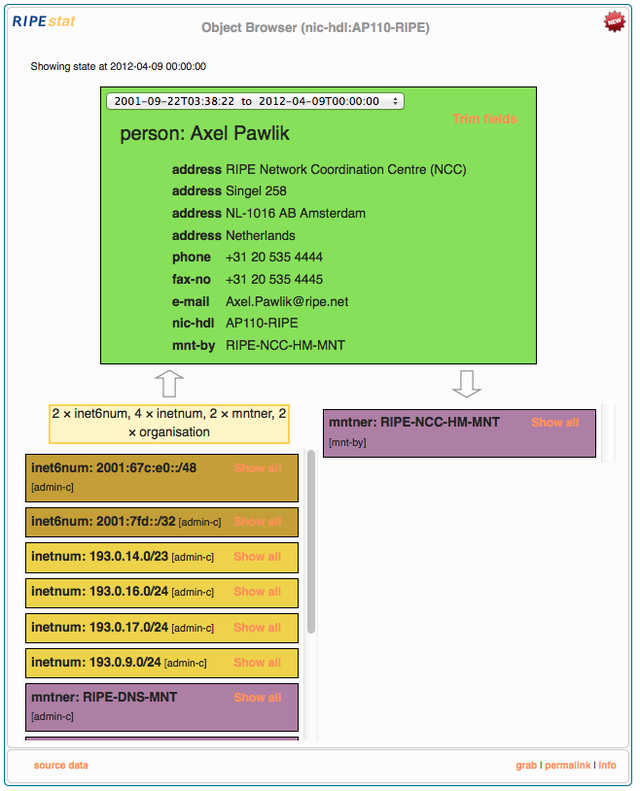The width and height of the screenshot is (640, 791).
Task: Click [admin-c] tag under RIPE-DNS-MNT
Action: (x=52, y=717)
